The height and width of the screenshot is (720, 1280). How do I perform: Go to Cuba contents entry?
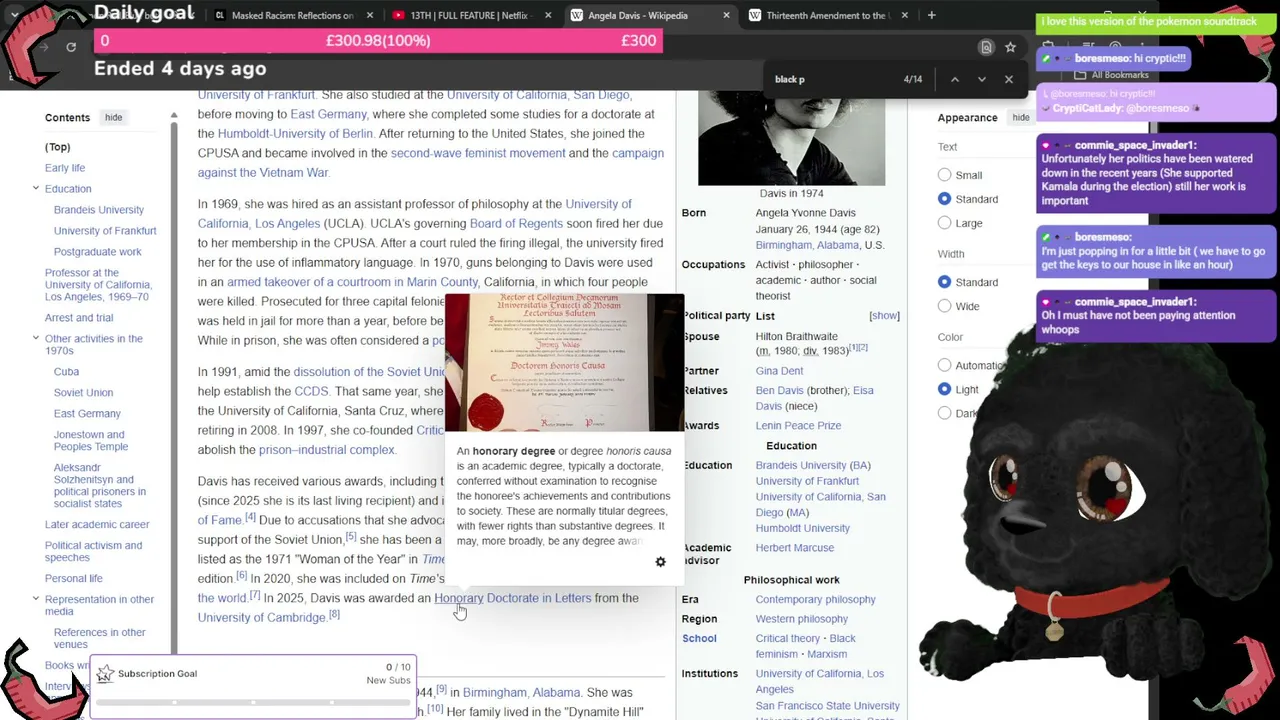point(66,372)
